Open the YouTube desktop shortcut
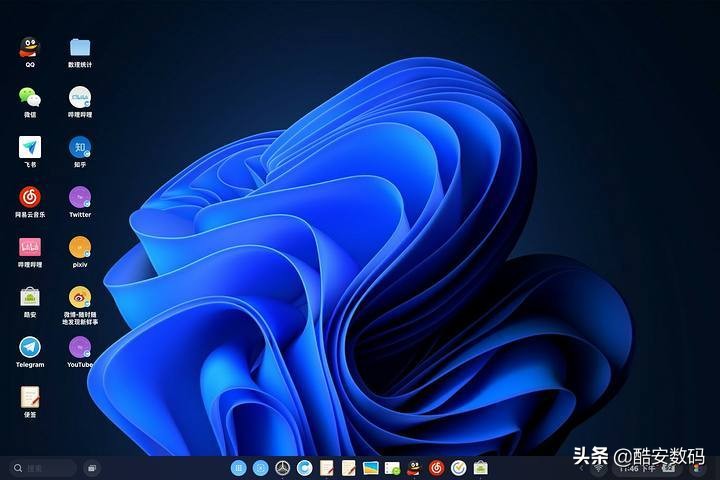 [80, 347]
